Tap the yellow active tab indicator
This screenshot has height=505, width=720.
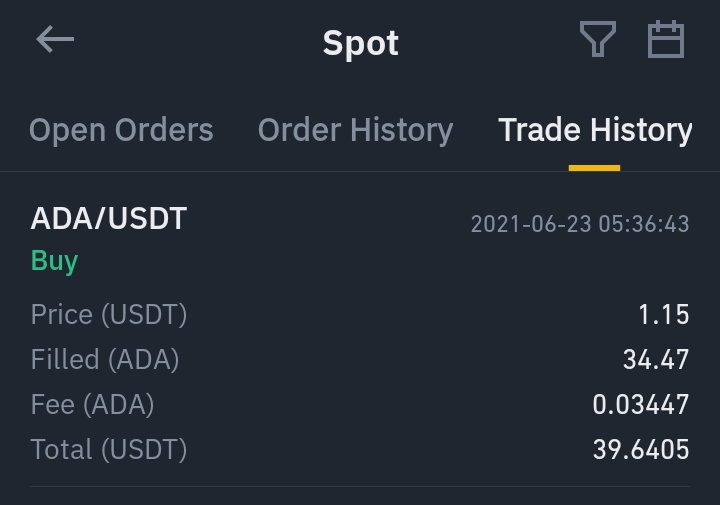tap(594, 168)
